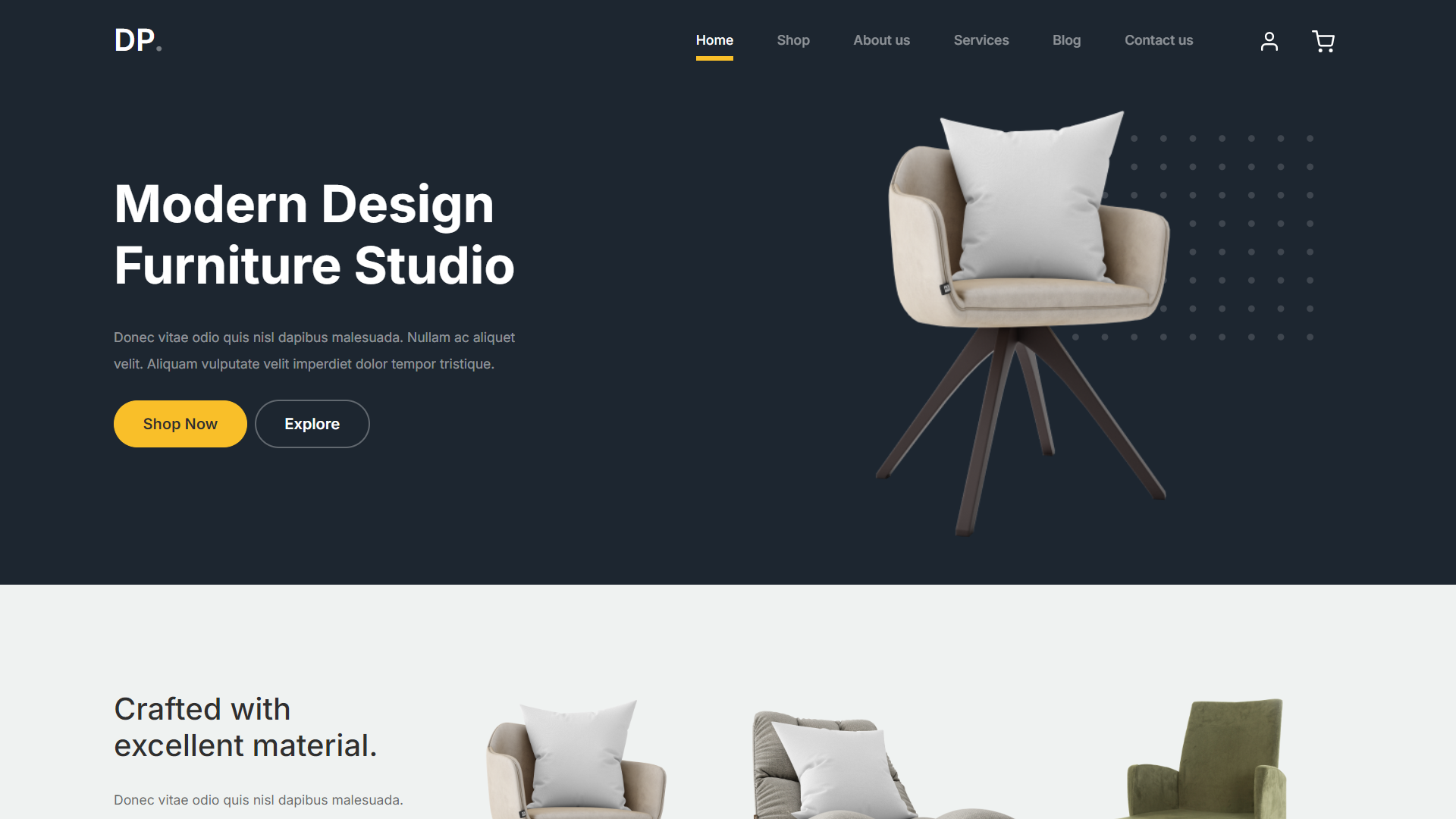Click the Explore button

(x=311, y=424)
